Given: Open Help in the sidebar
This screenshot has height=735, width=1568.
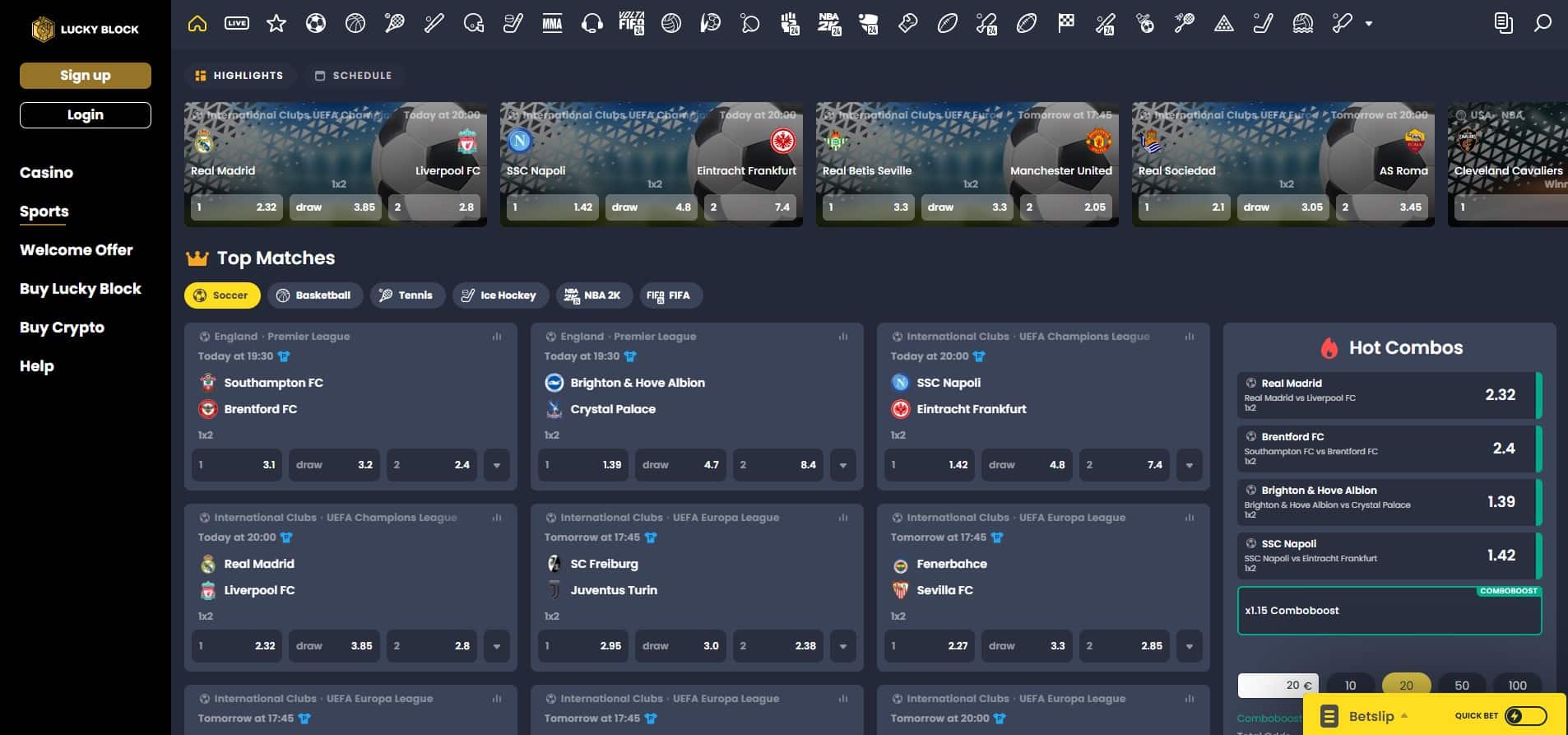Looking at the screenshot, I should click(x=36, y=365).
